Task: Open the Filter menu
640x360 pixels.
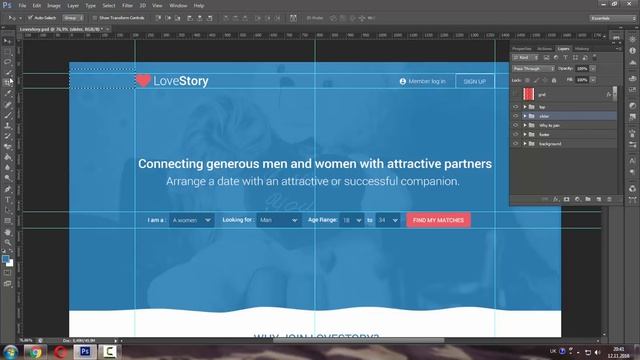Action: click(127, 6)
